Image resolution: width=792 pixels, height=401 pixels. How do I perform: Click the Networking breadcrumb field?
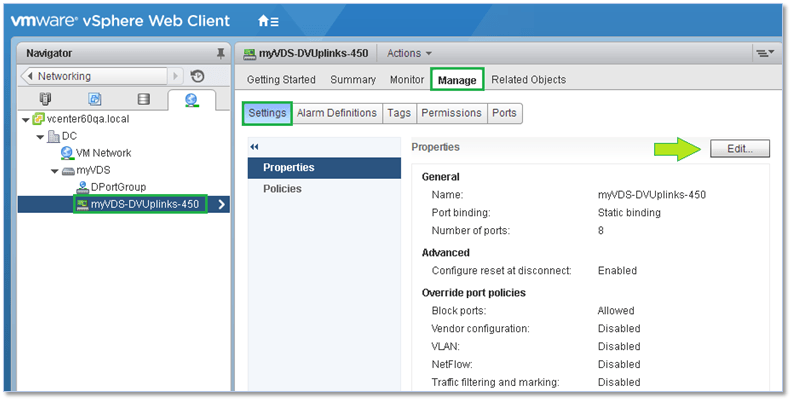pos(94,76)
